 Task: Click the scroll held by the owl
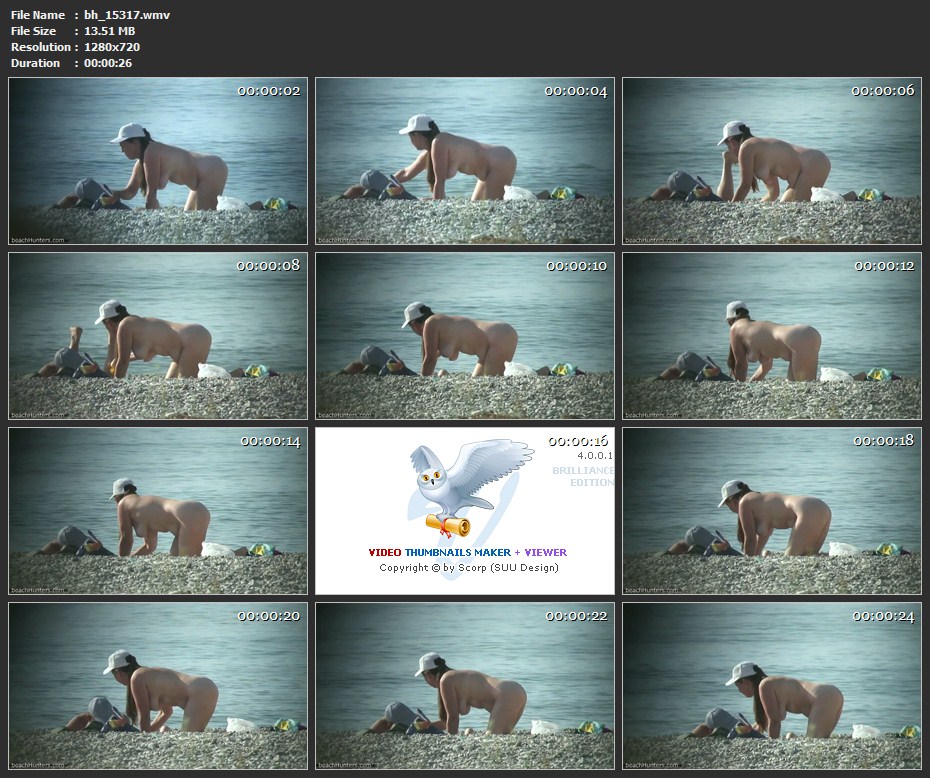447,525
